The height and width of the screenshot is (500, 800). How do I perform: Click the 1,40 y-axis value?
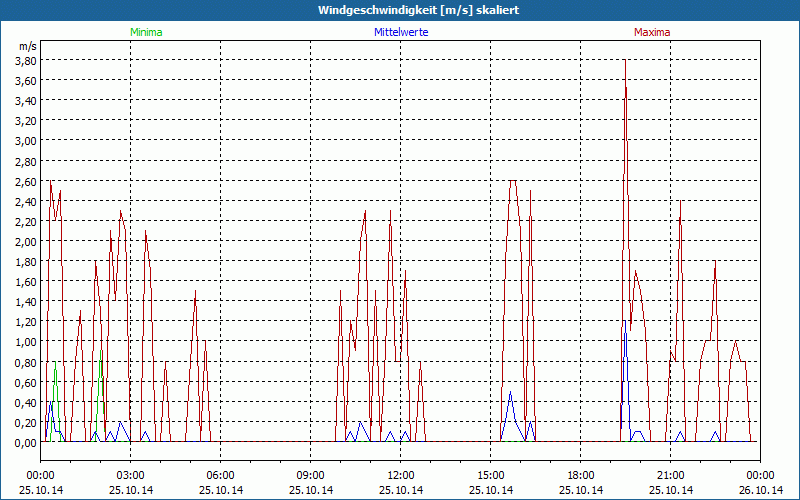[26, 302]
